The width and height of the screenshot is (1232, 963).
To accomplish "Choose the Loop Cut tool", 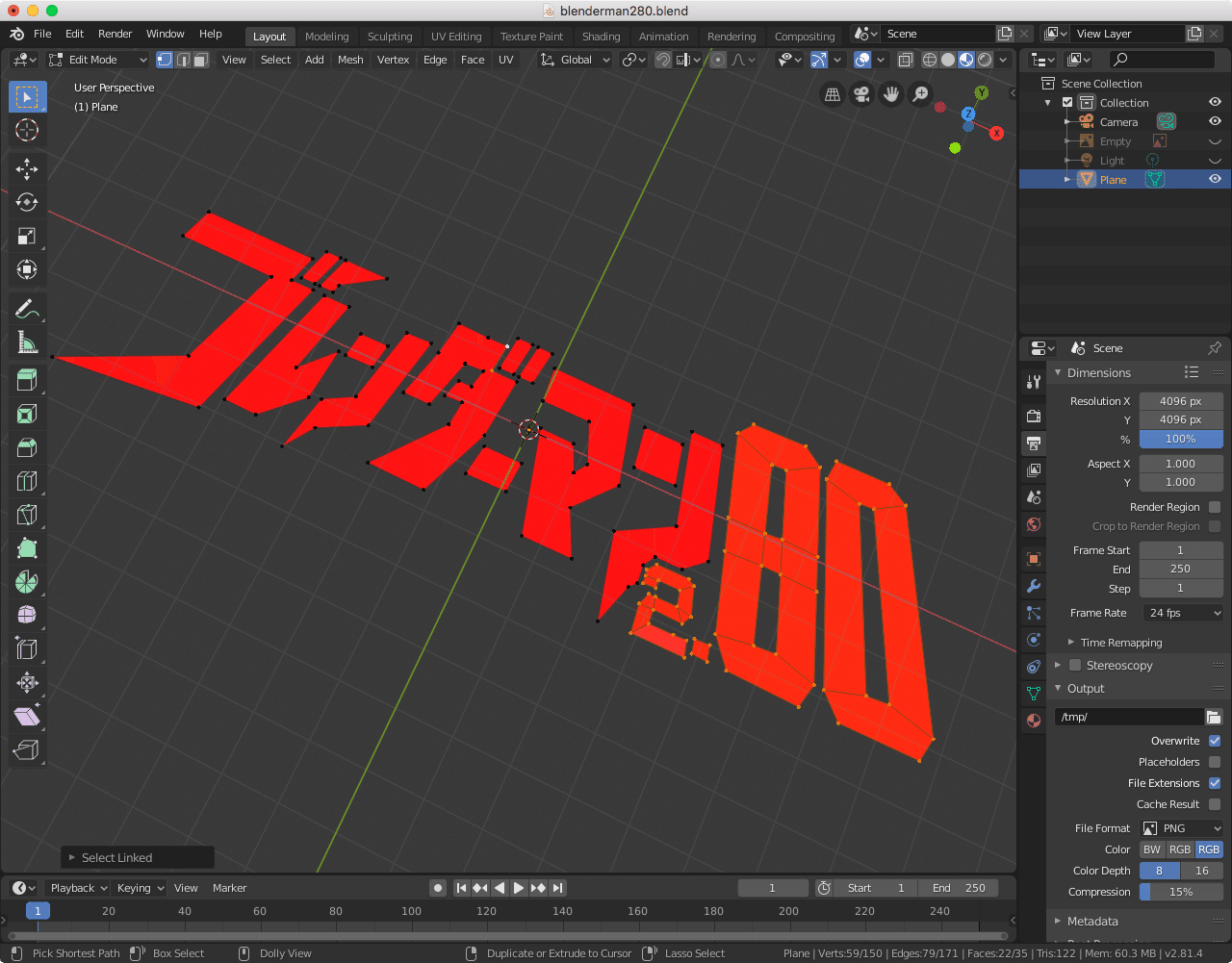I will pyautogui.click(x=27, y=481).
